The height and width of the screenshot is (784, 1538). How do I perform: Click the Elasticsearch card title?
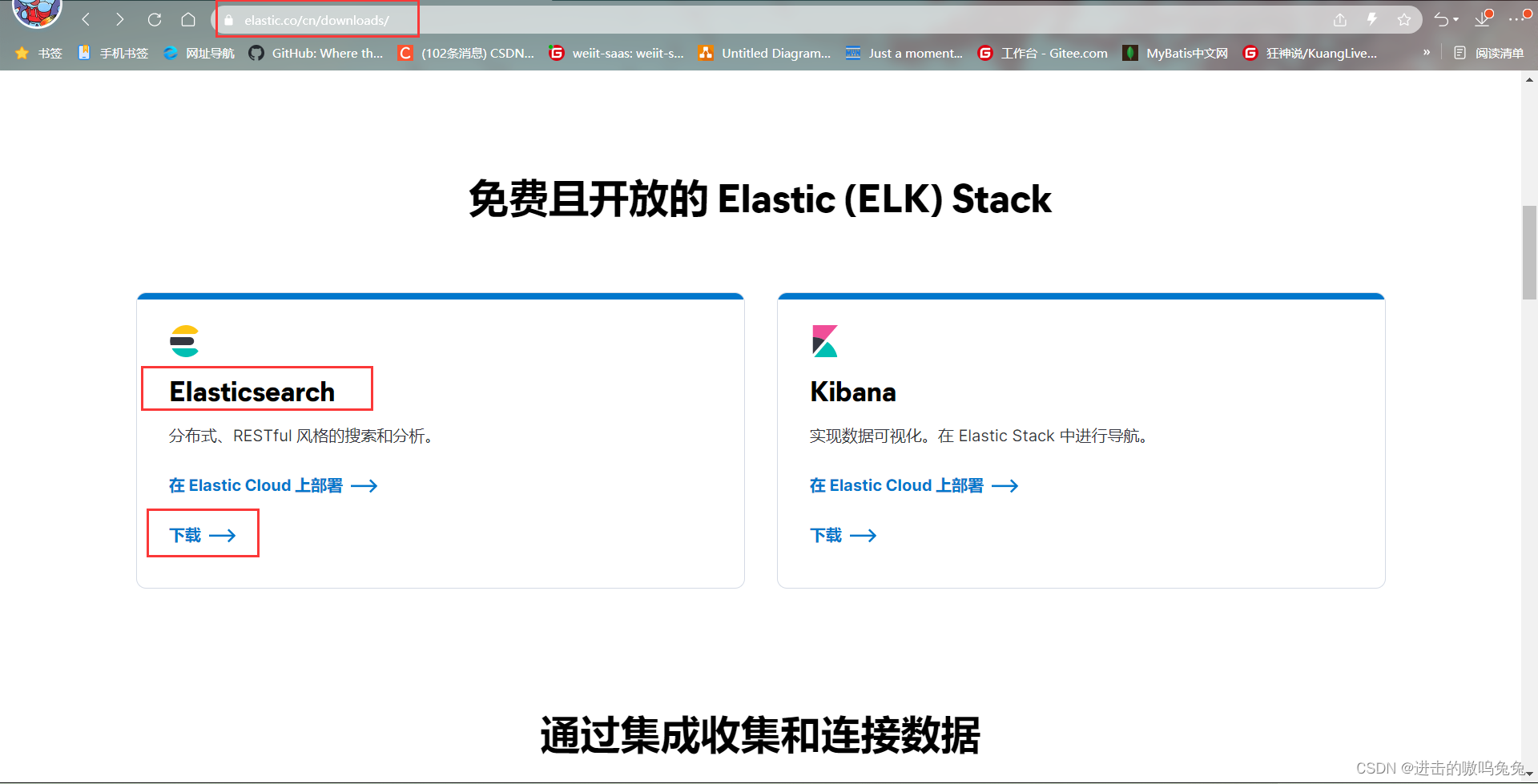[x=252, y=392]
